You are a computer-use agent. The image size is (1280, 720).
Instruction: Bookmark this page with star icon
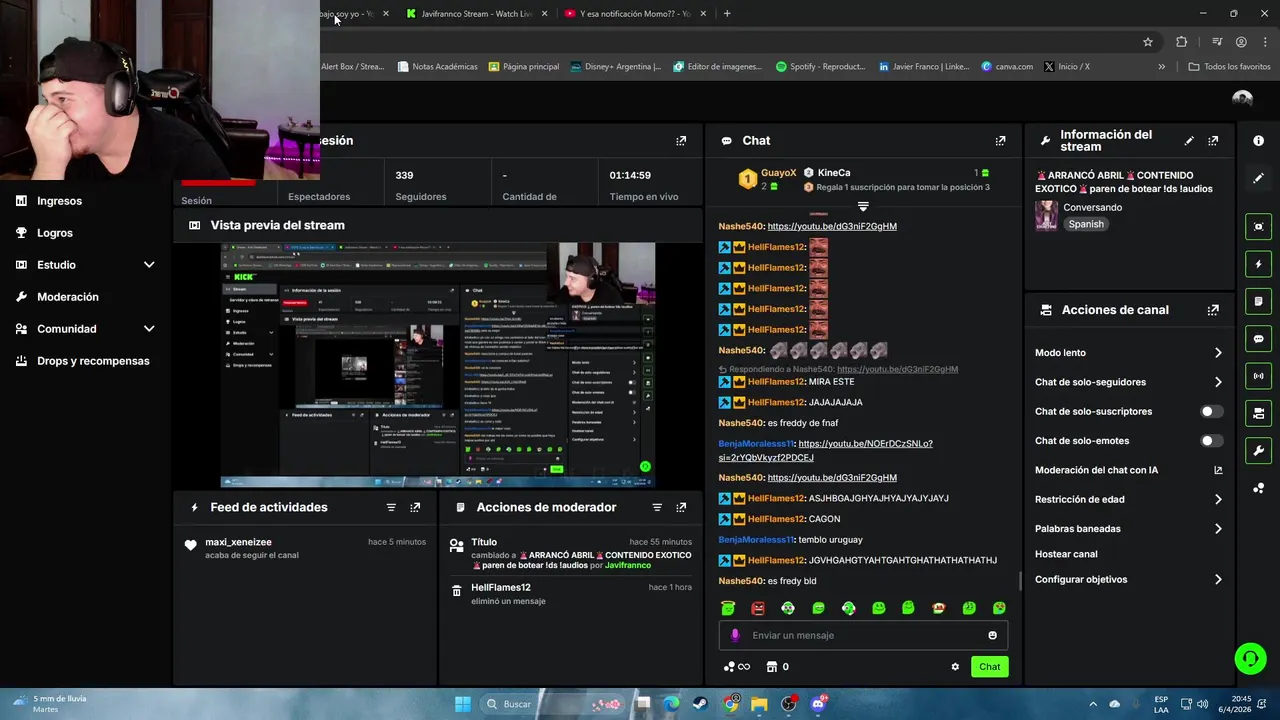(1148, 42)
